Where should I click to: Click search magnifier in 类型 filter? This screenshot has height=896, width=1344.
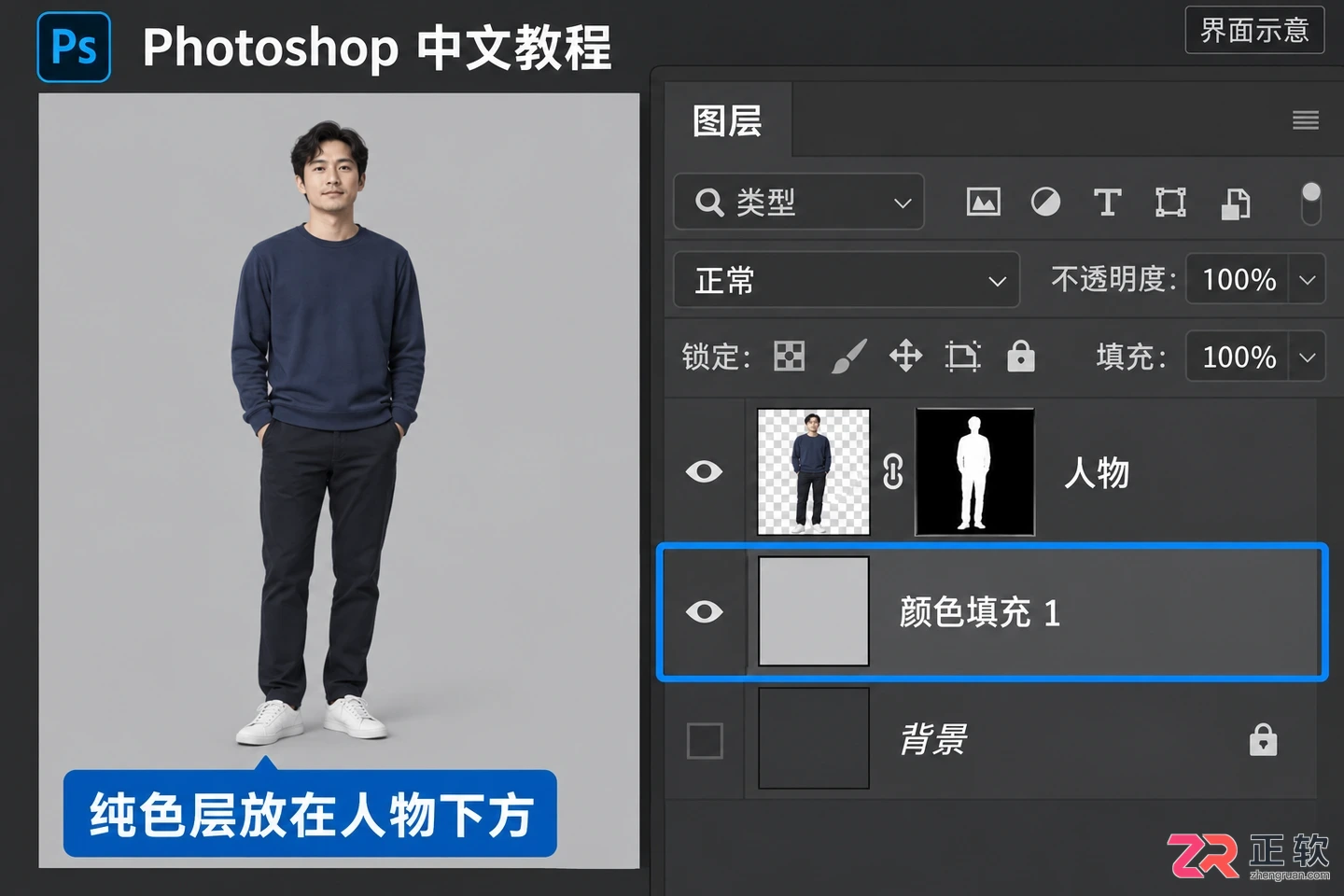pos(709,202)
